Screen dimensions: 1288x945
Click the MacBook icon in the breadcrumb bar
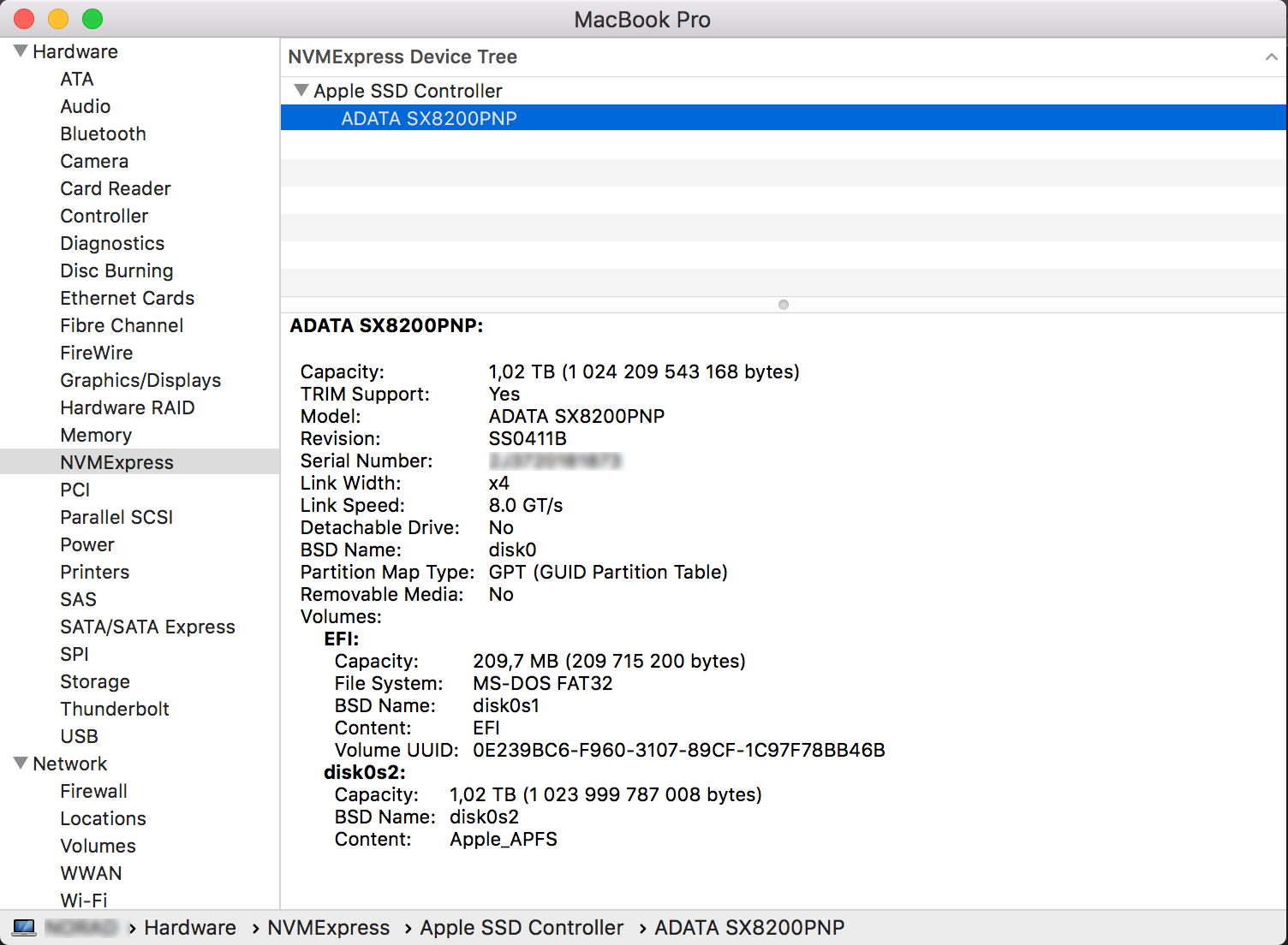pos(24,927)
